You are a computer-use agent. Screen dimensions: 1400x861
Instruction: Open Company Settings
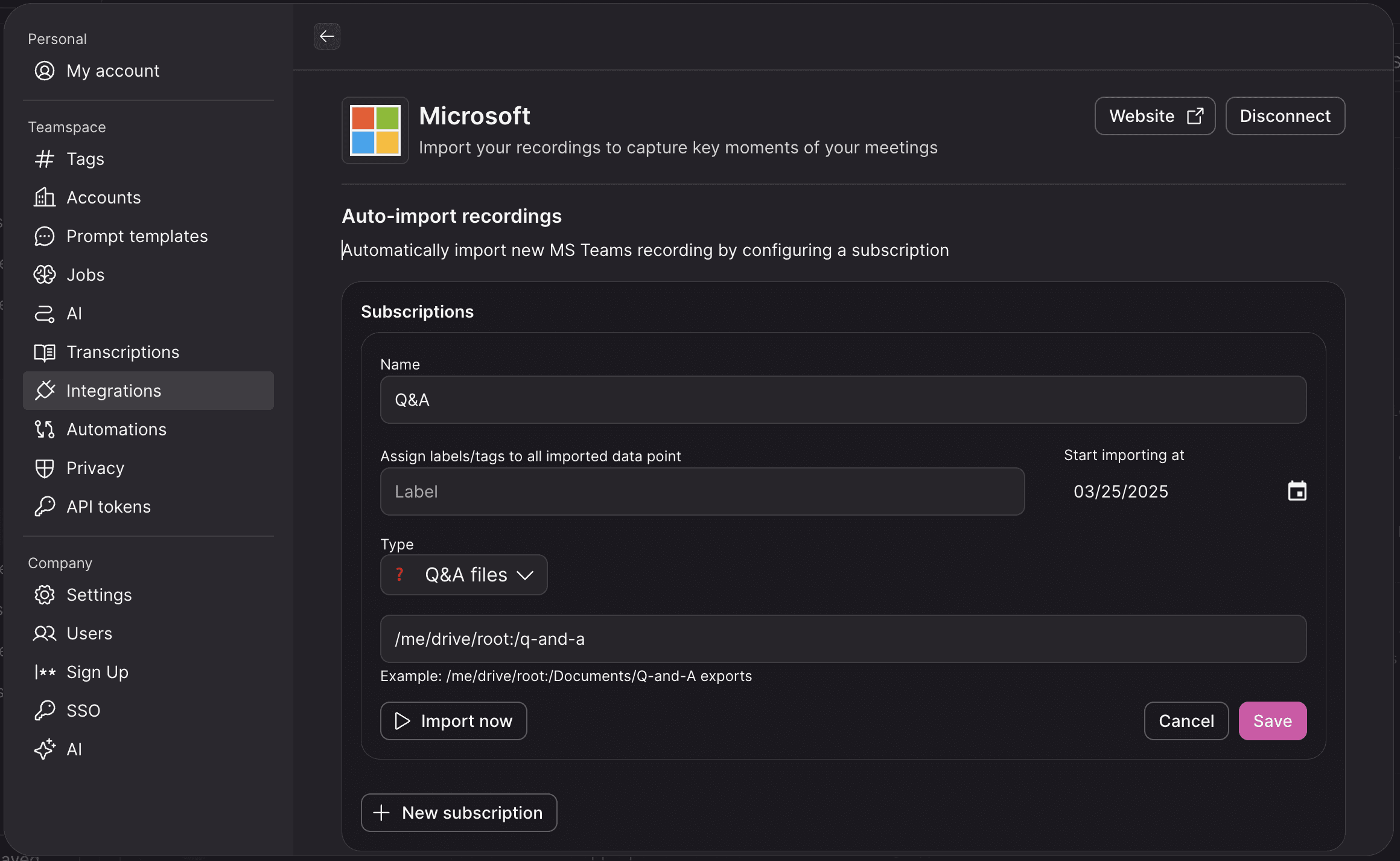click(x=148, y=595)
